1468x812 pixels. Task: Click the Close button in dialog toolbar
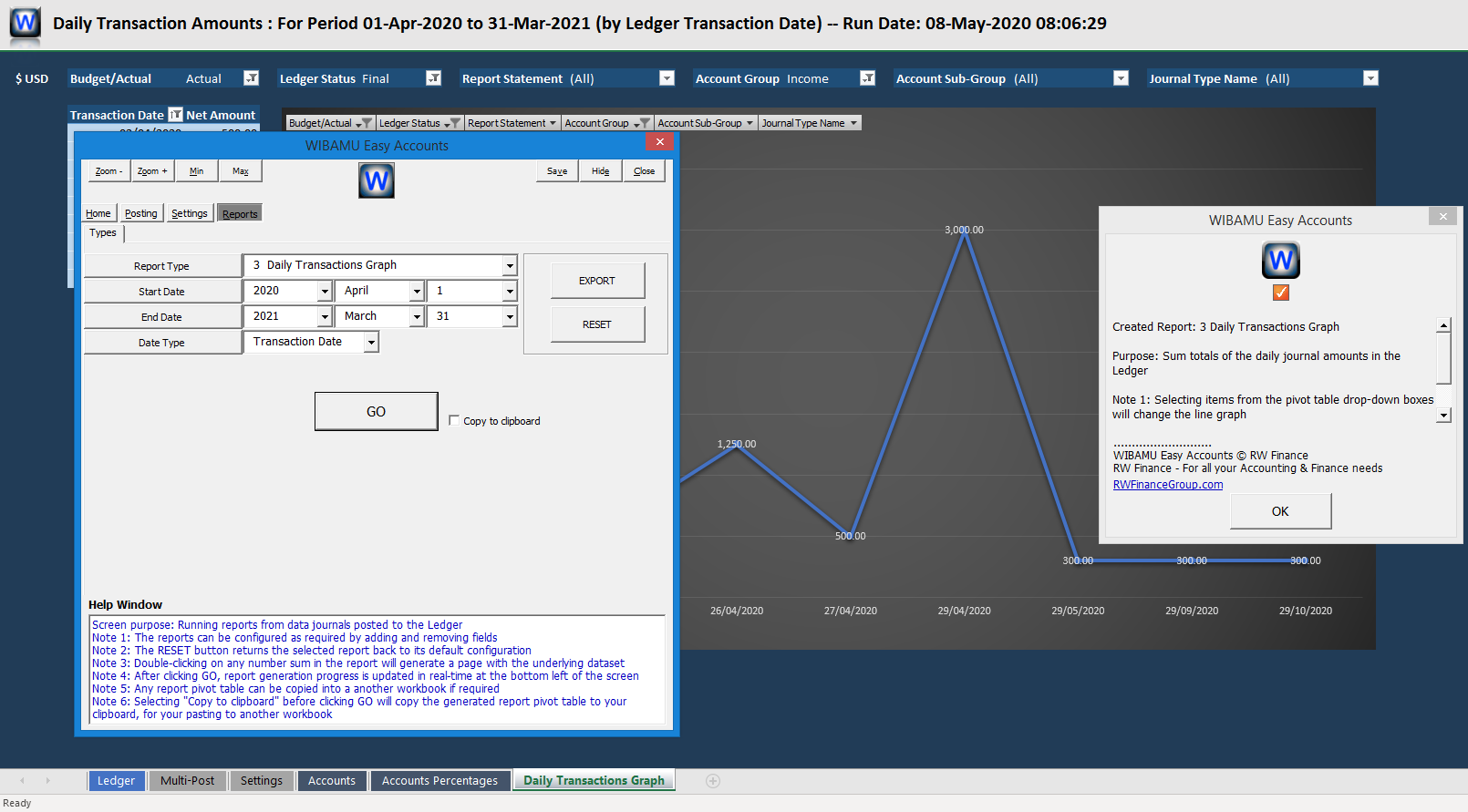click(x=645, y=171)
